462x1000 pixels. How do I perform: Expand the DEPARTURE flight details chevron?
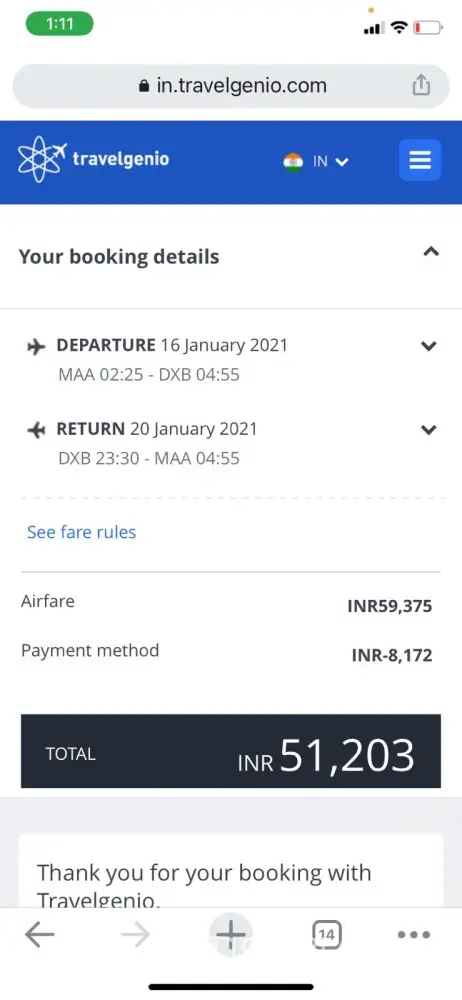(429, 346)
